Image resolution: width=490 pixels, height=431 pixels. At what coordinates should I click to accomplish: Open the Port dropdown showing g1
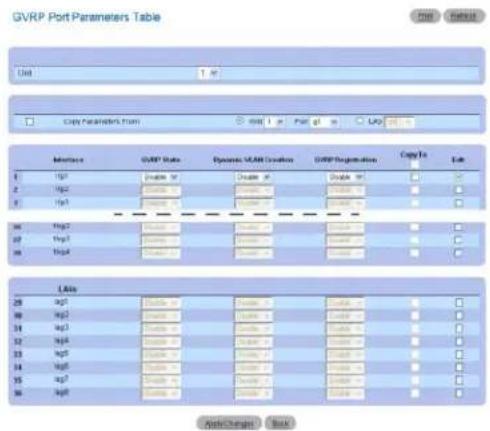coord(325,122)
